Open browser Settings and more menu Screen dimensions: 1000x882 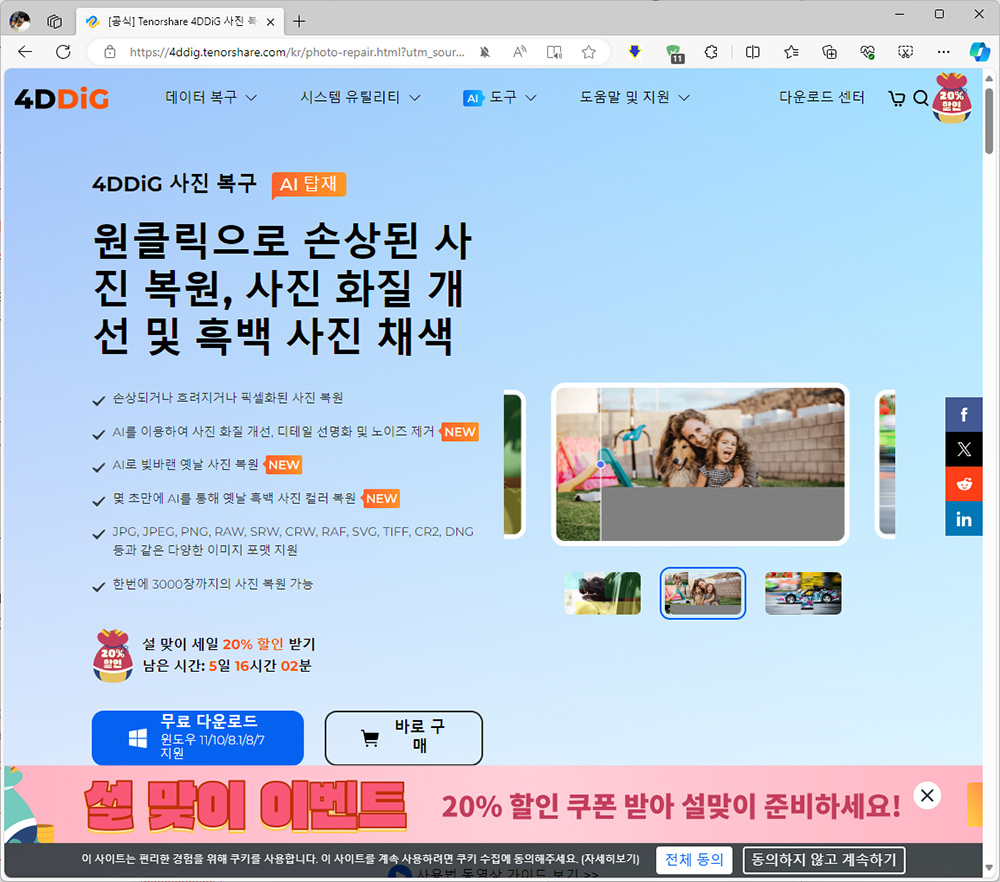click(x=944, y=52)
